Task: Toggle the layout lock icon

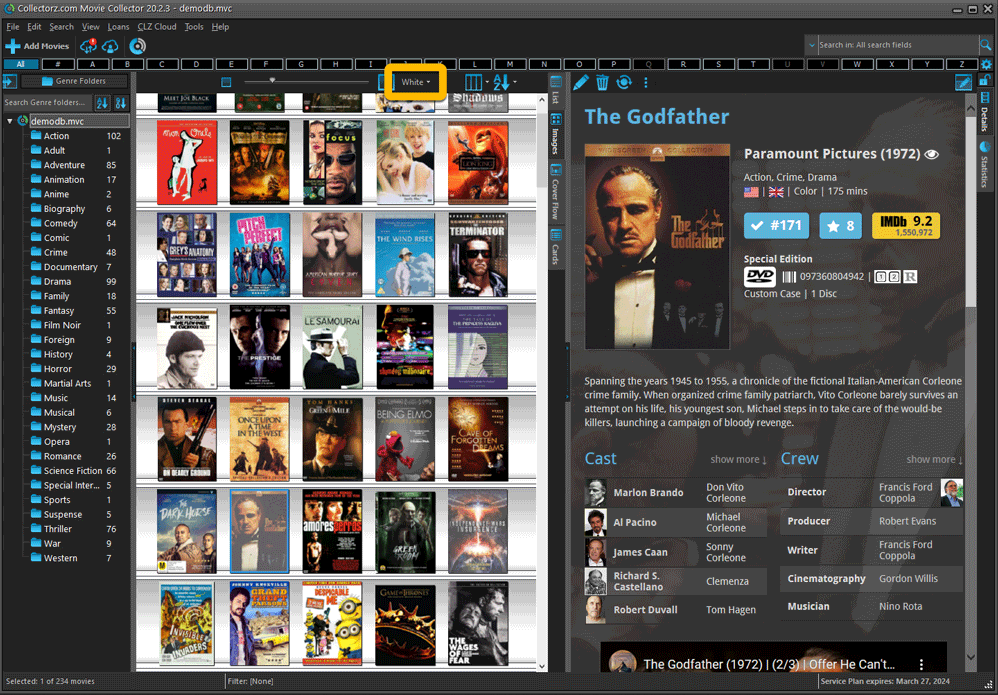Action: (x=985, y=81)
